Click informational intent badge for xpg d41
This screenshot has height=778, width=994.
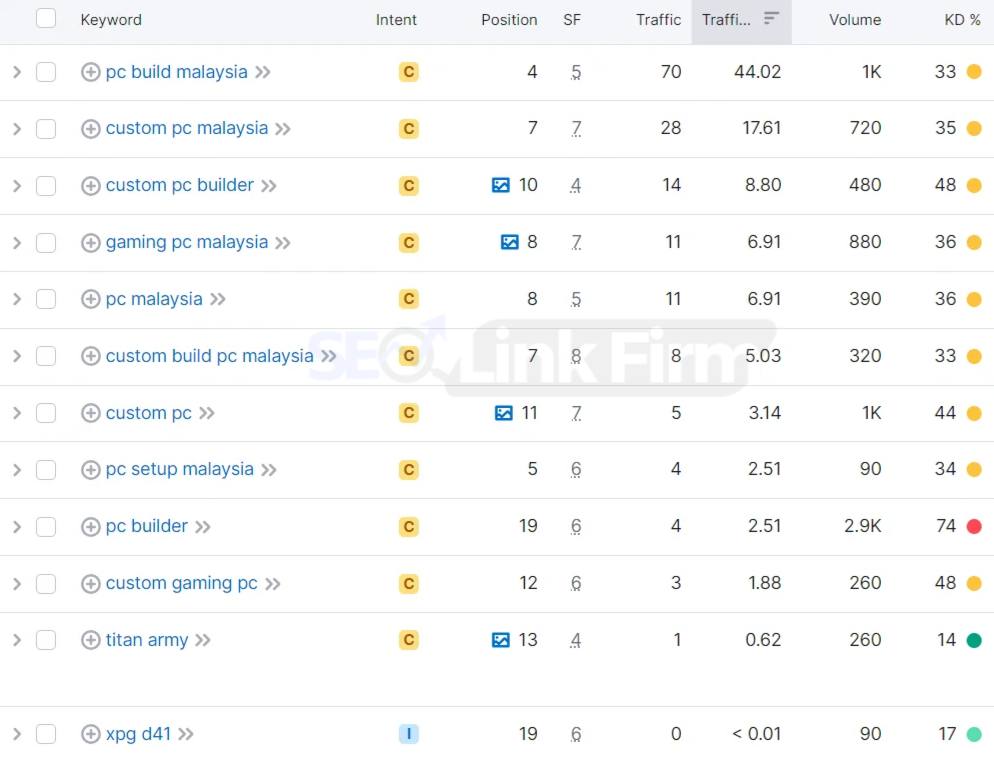pyautogui.click(x=409, y=734)
